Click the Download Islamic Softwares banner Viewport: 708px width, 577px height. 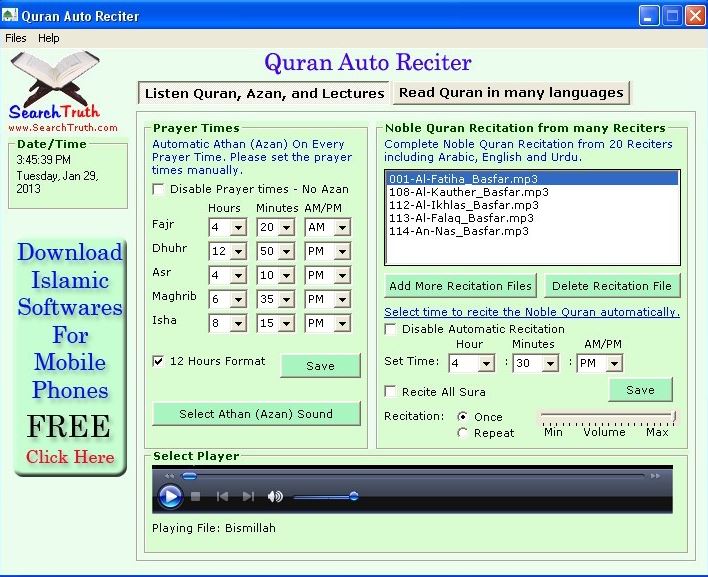(x=70, y=358)
